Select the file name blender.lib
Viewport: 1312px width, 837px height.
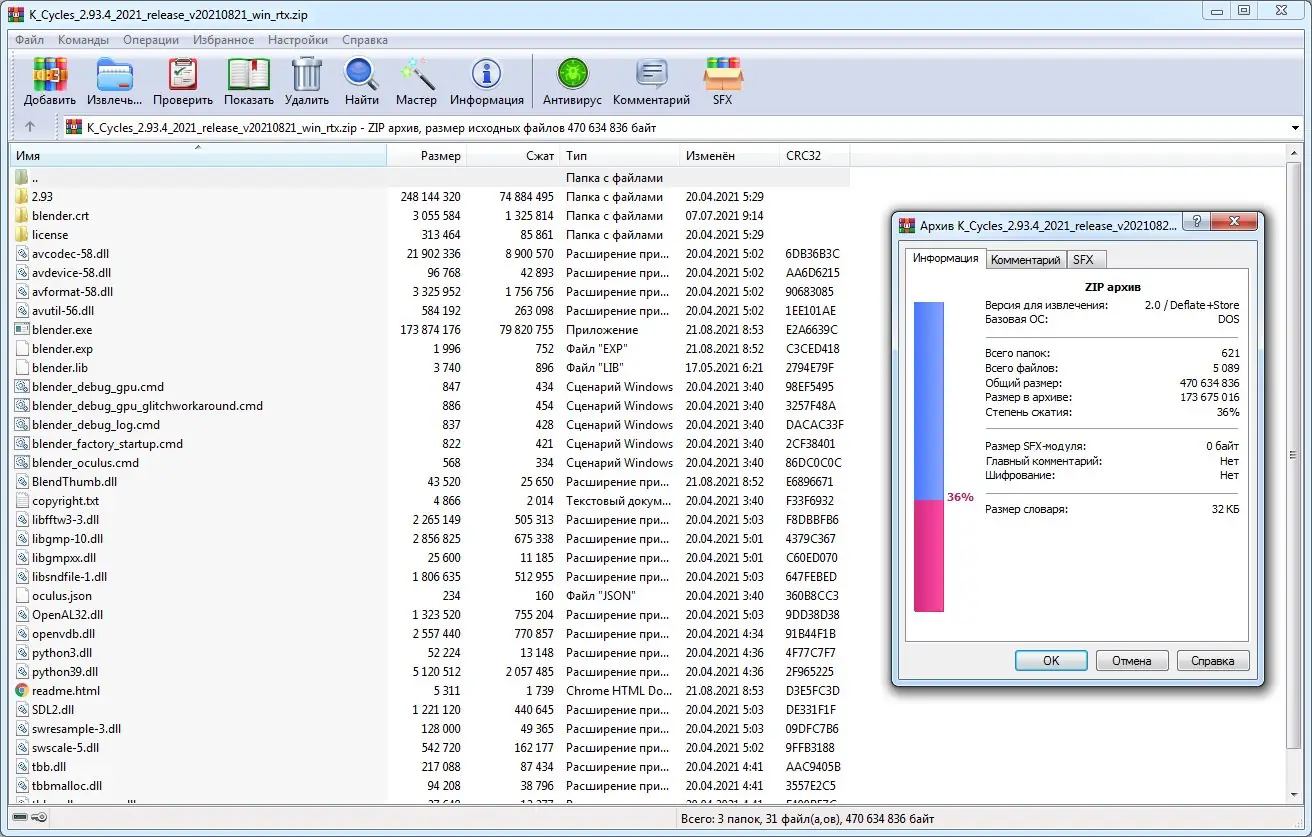tap(60, 368)
